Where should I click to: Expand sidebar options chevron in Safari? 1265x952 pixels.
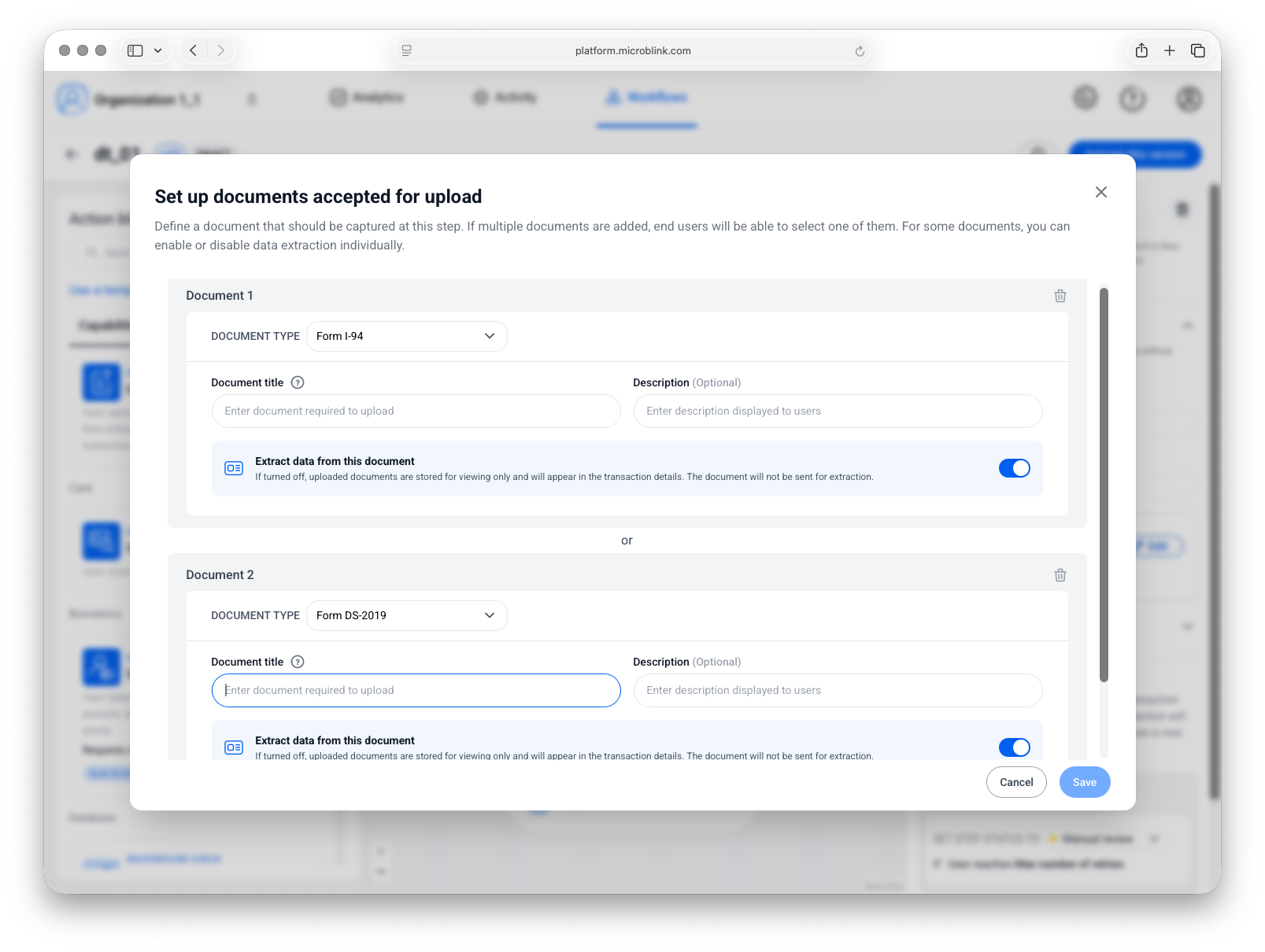click(158, 50)
